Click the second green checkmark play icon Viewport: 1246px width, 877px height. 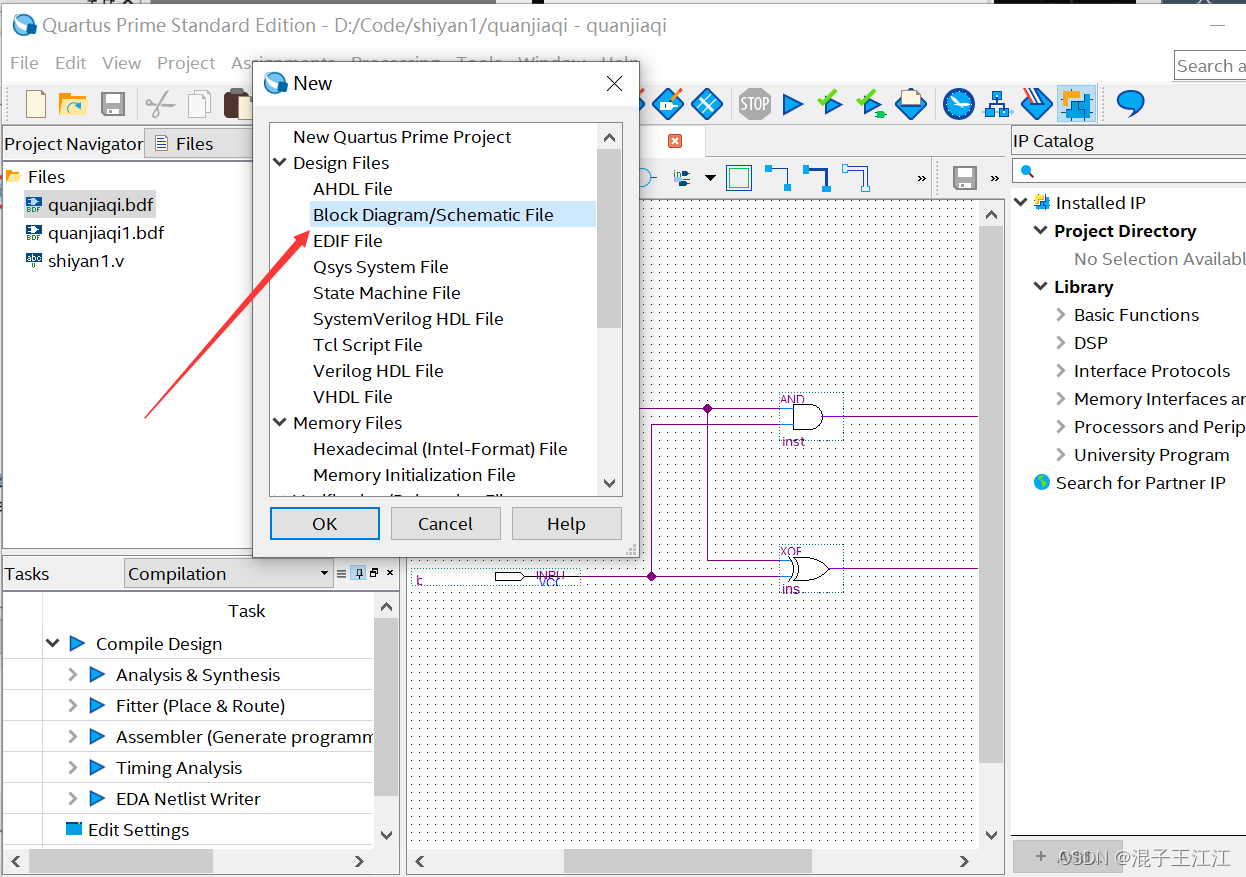(x=871, y=103)
